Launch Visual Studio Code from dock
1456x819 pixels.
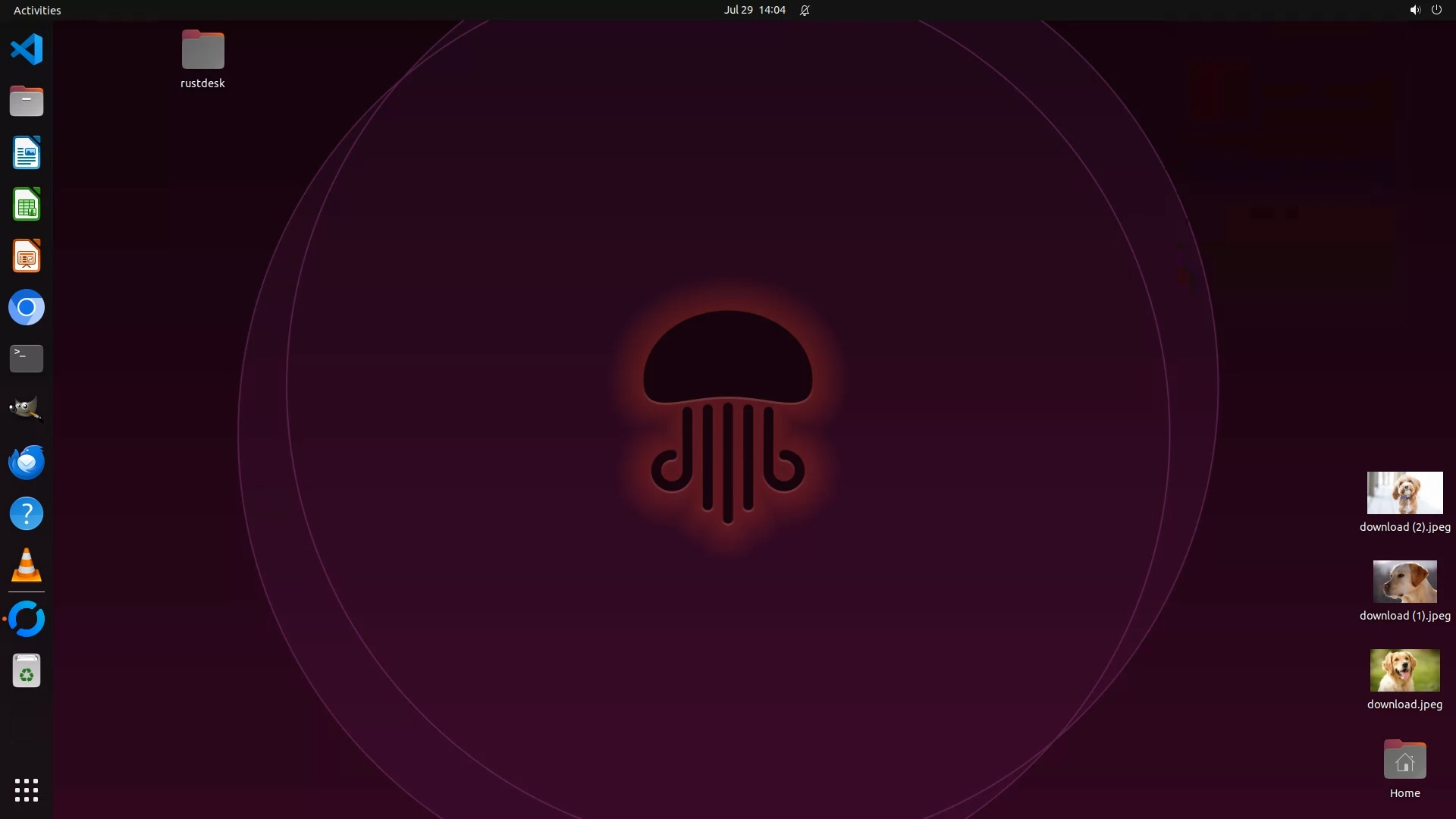click(27, 50)
